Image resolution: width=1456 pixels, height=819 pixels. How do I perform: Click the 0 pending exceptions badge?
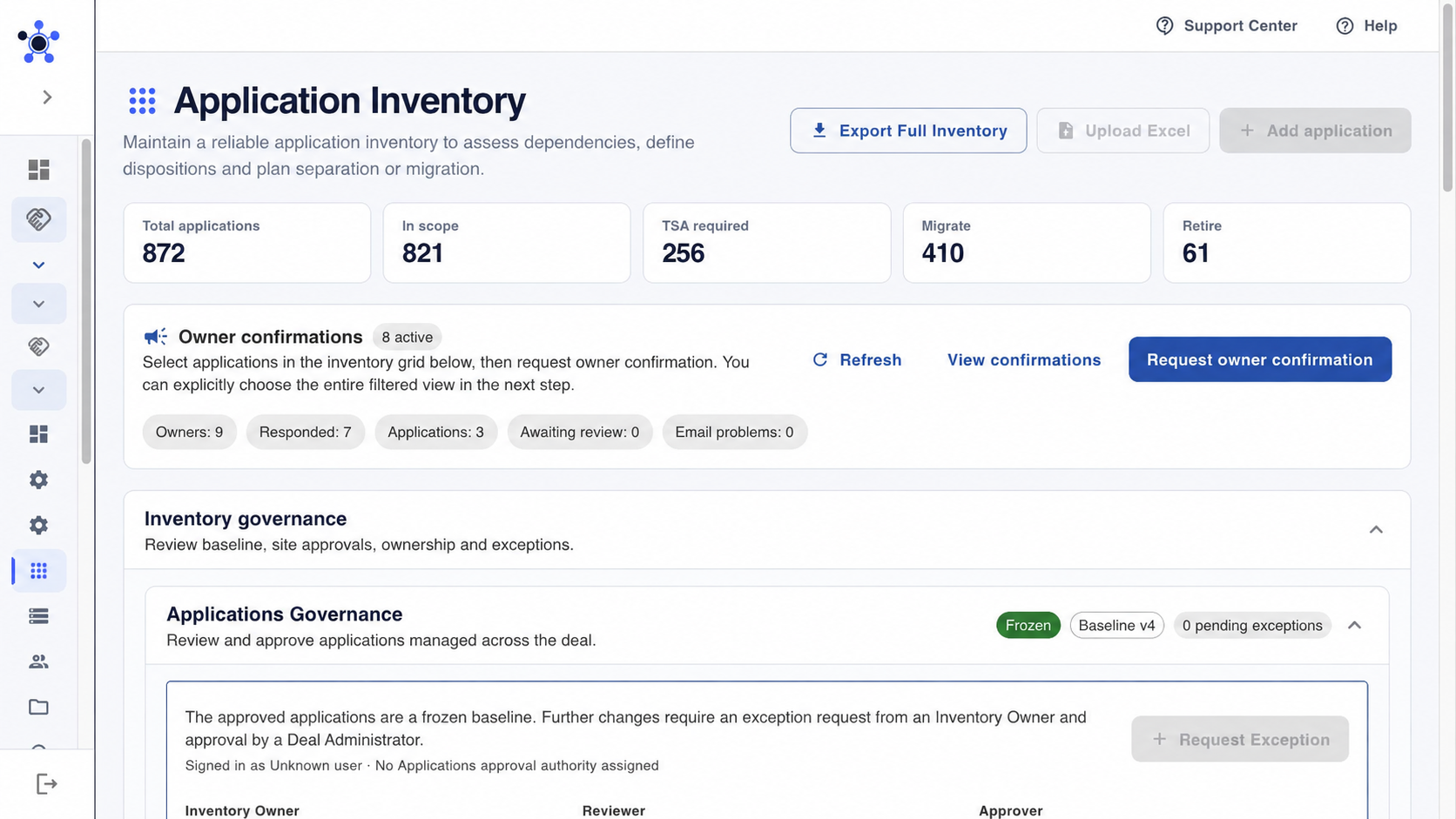point(1252,625)
